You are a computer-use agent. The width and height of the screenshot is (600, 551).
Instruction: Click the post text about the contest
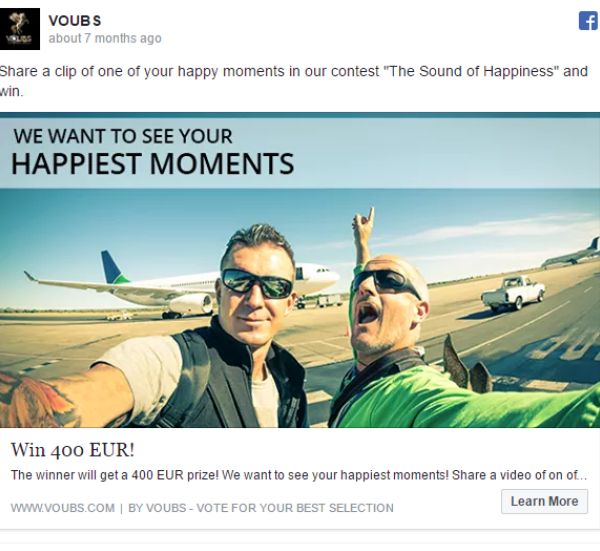pyautogui.click(x=294, y=81)
